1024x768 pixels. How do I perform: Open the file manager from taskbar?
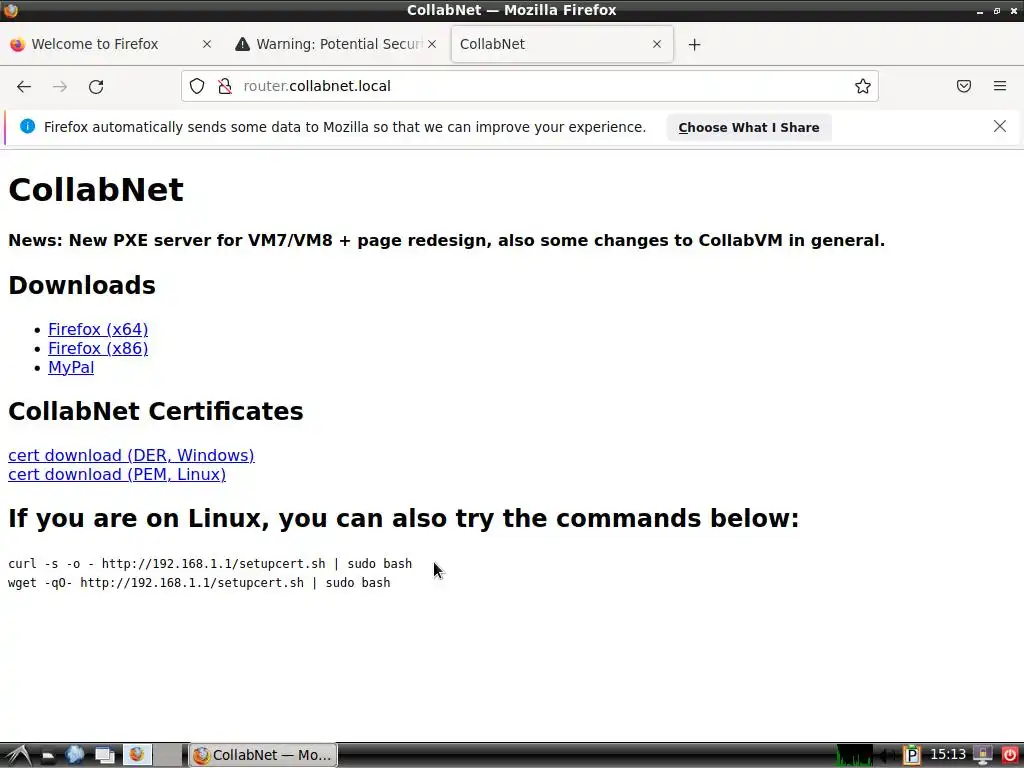pos(48,756)
